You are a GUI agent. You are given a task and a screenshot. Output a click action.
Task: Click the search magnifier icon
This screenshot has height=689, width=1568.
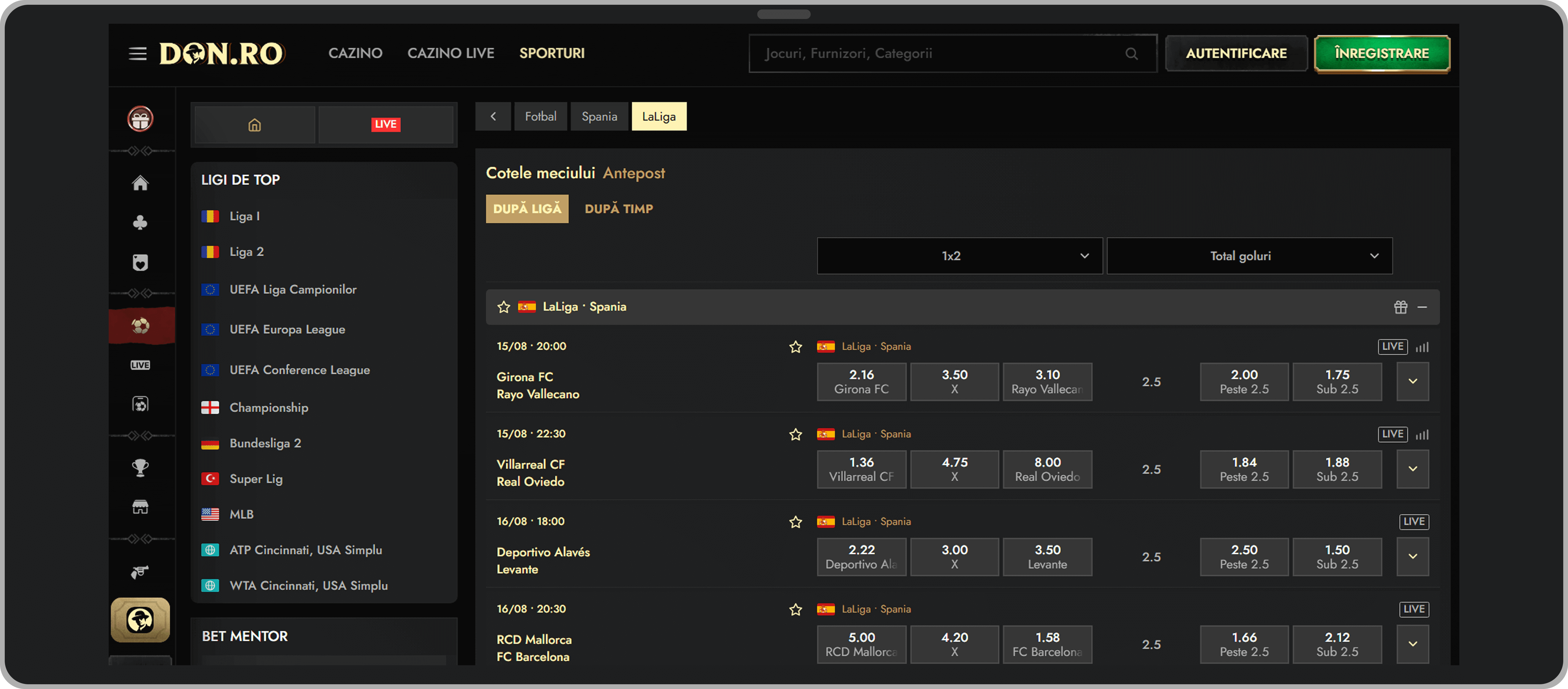[x=1131, y=53]
